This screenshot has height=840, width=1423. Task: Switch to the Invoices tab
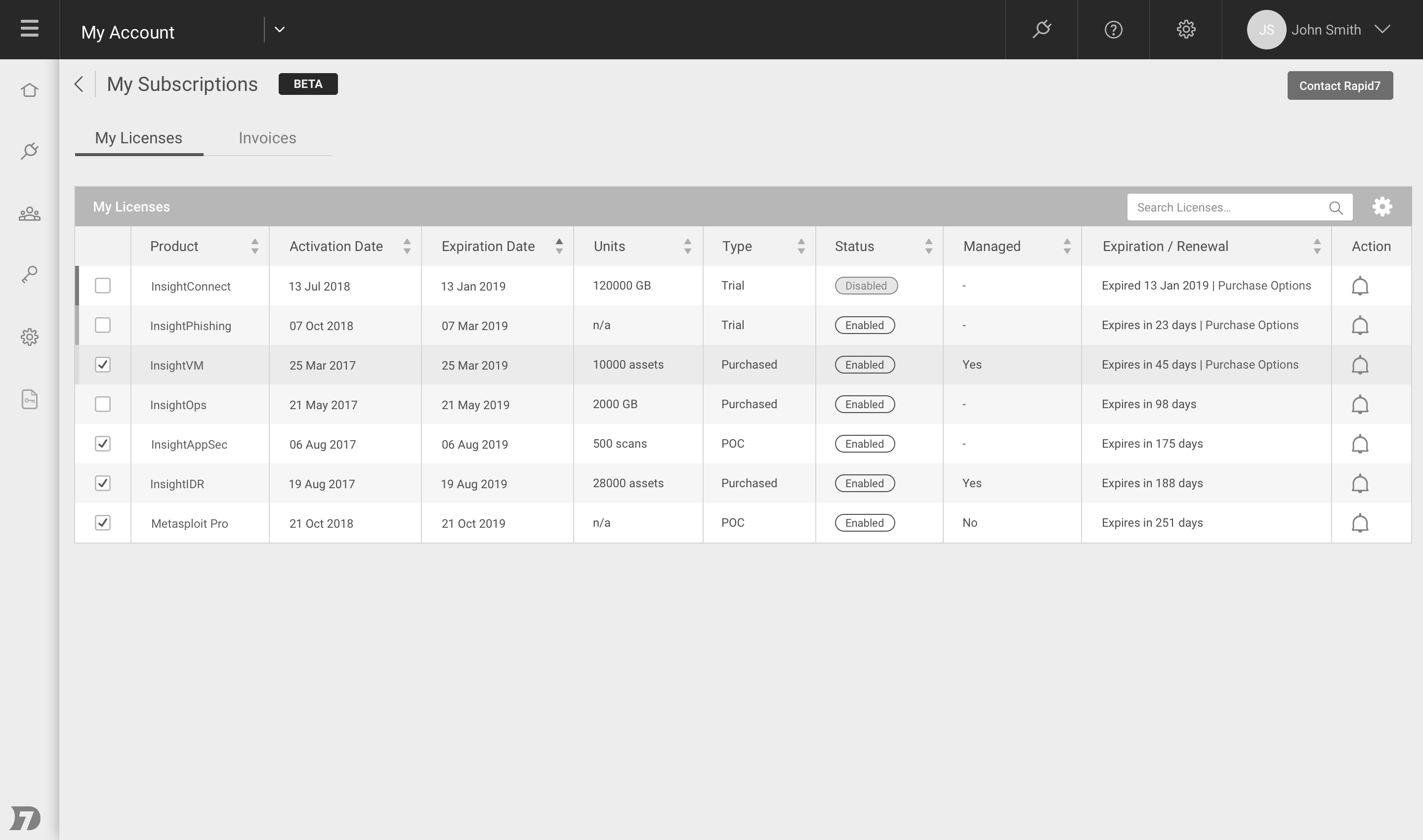click(267, 138)
